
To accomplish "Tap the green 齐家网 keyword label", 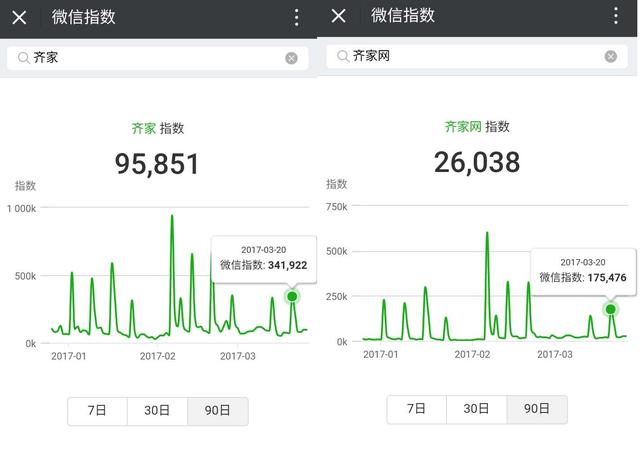I will (463, 127).
